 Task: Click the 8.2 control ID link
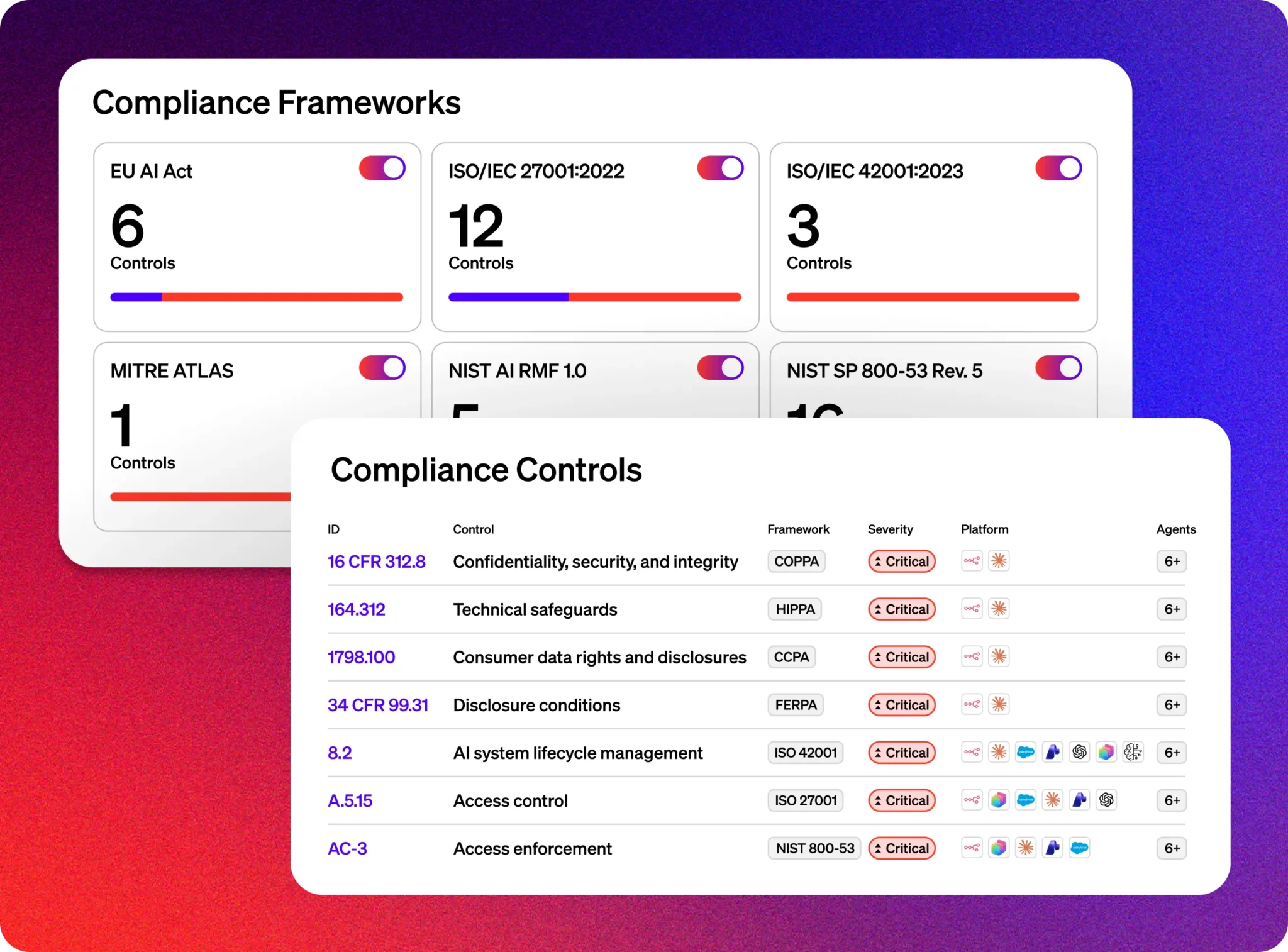[340, 753]
